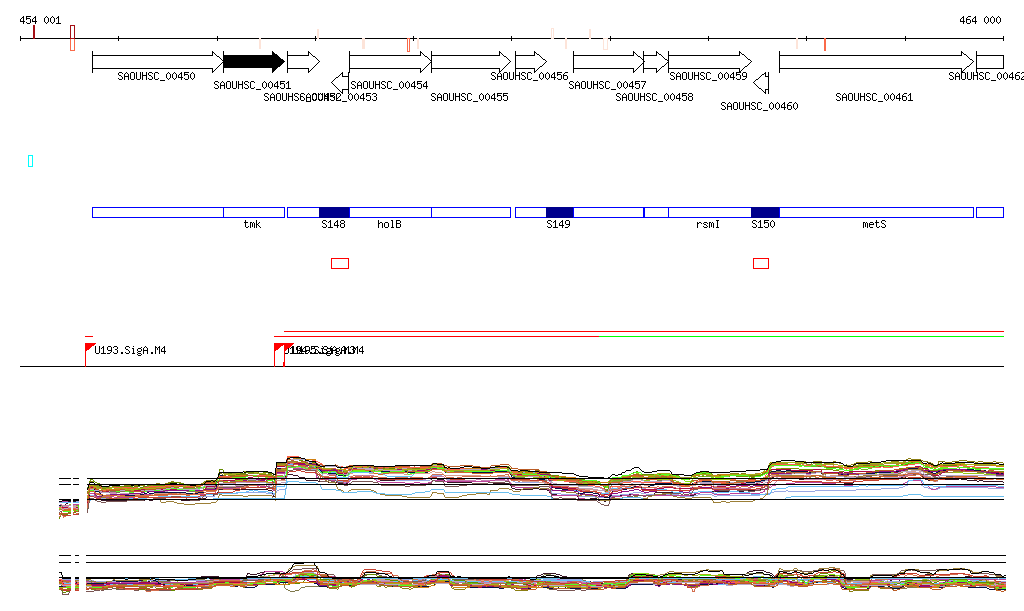
Task: Click the SAOUHSC_00459 label text
Action: 708,76
